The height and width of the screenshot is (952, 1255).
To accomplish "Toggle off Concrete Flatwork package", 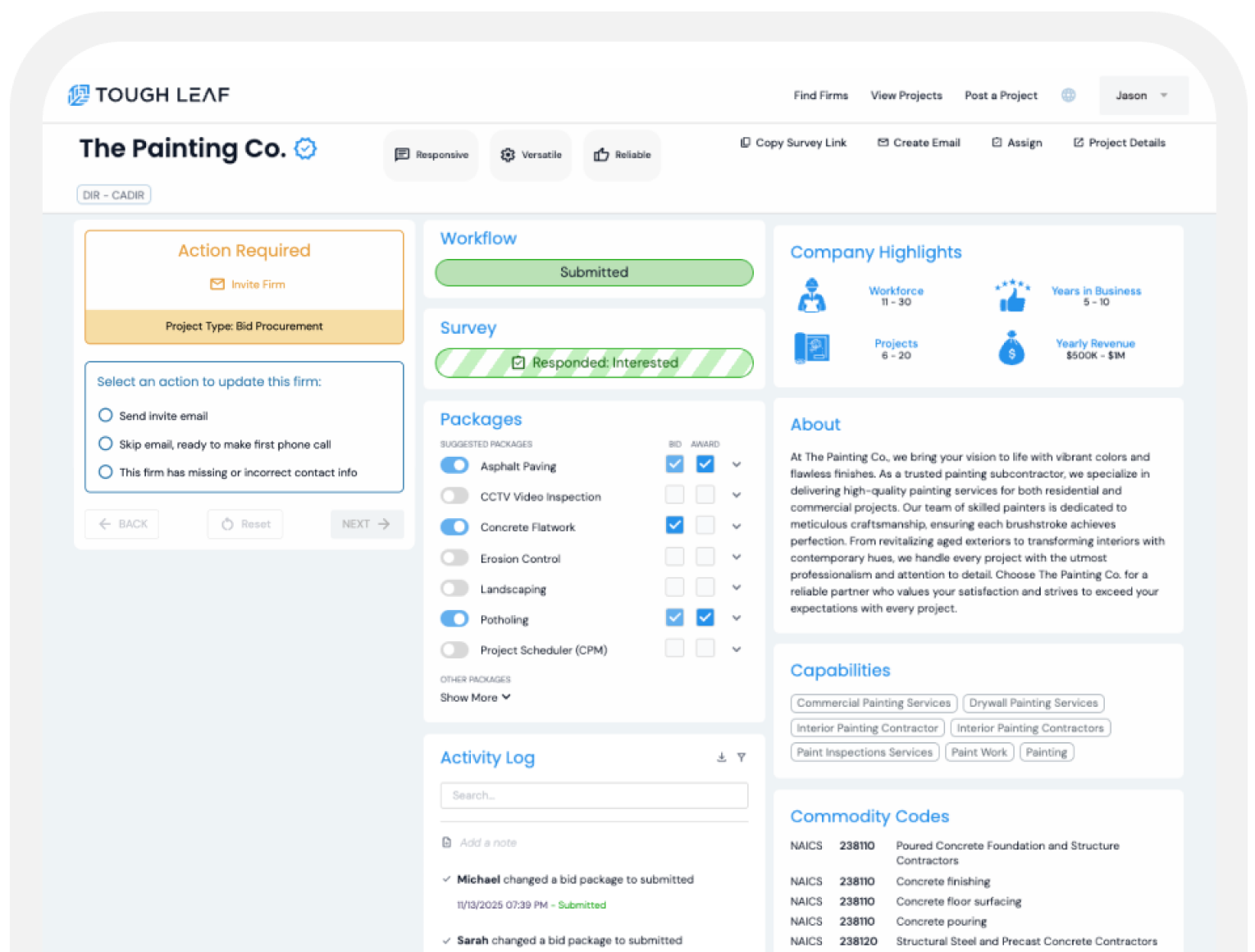I will [x=454, y=526].
